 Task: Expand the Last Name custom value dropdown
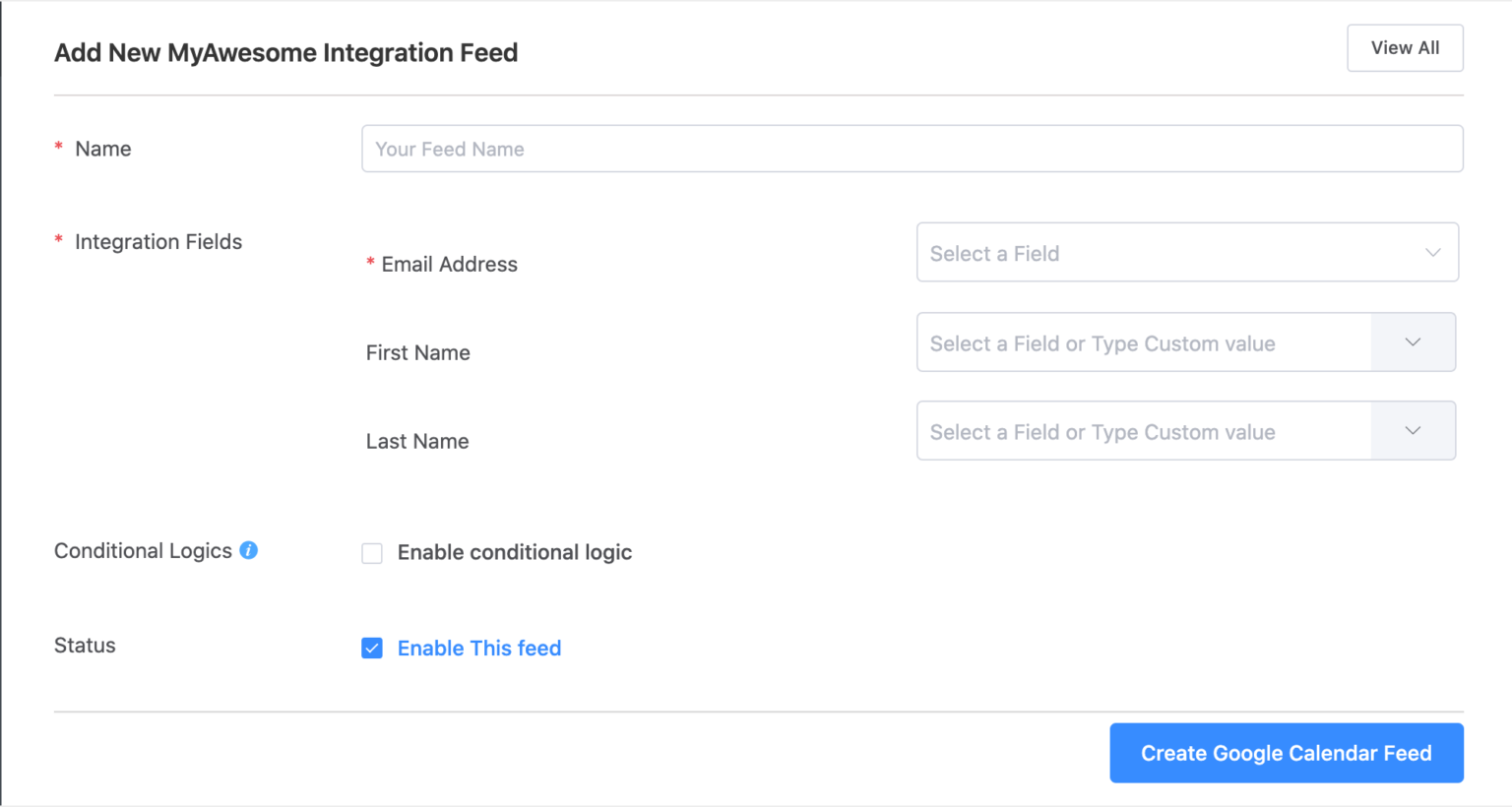[x=1413, y=430]
